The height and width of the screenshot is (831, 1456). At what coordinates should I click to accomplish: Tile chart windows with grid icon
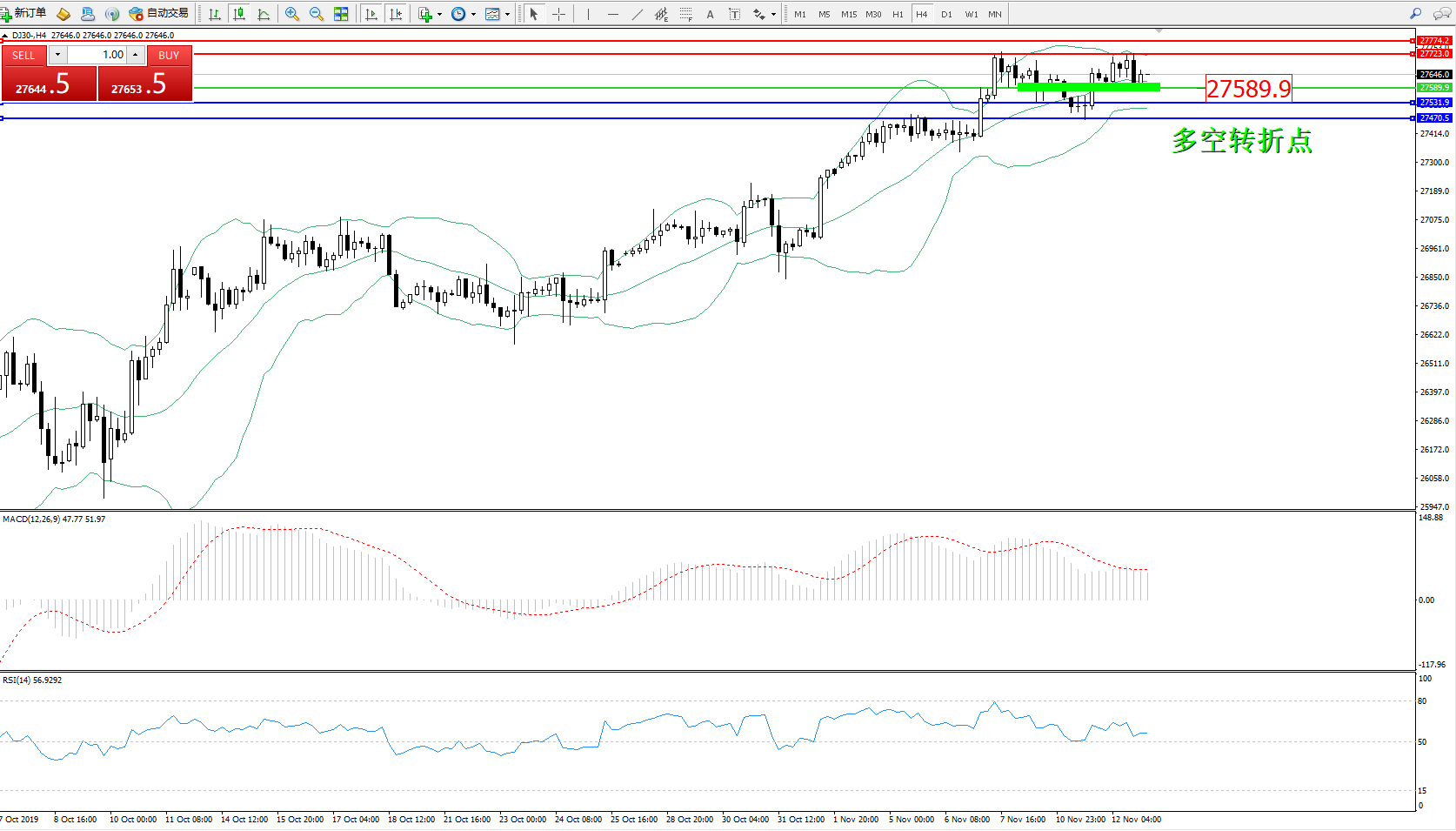click(x=341, y=14)
